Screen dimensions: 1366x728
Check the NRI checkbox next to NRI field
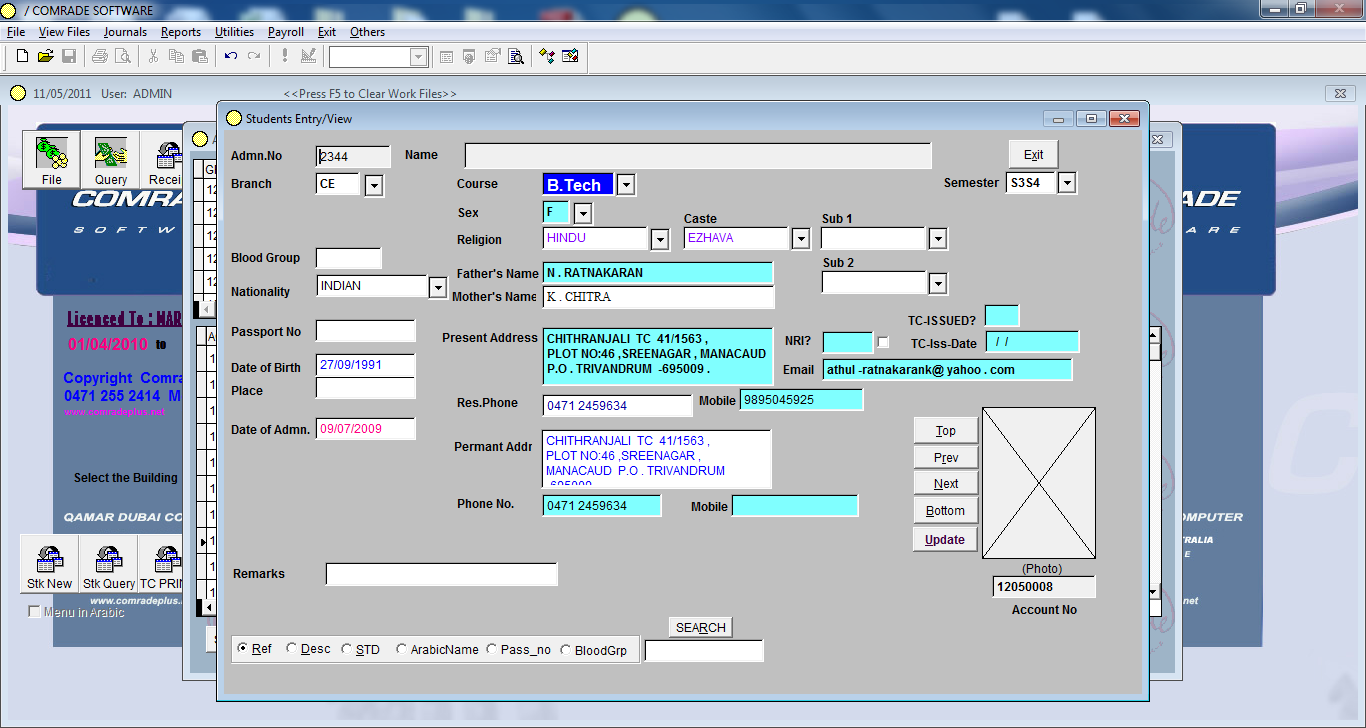click(x=883, y=341)
